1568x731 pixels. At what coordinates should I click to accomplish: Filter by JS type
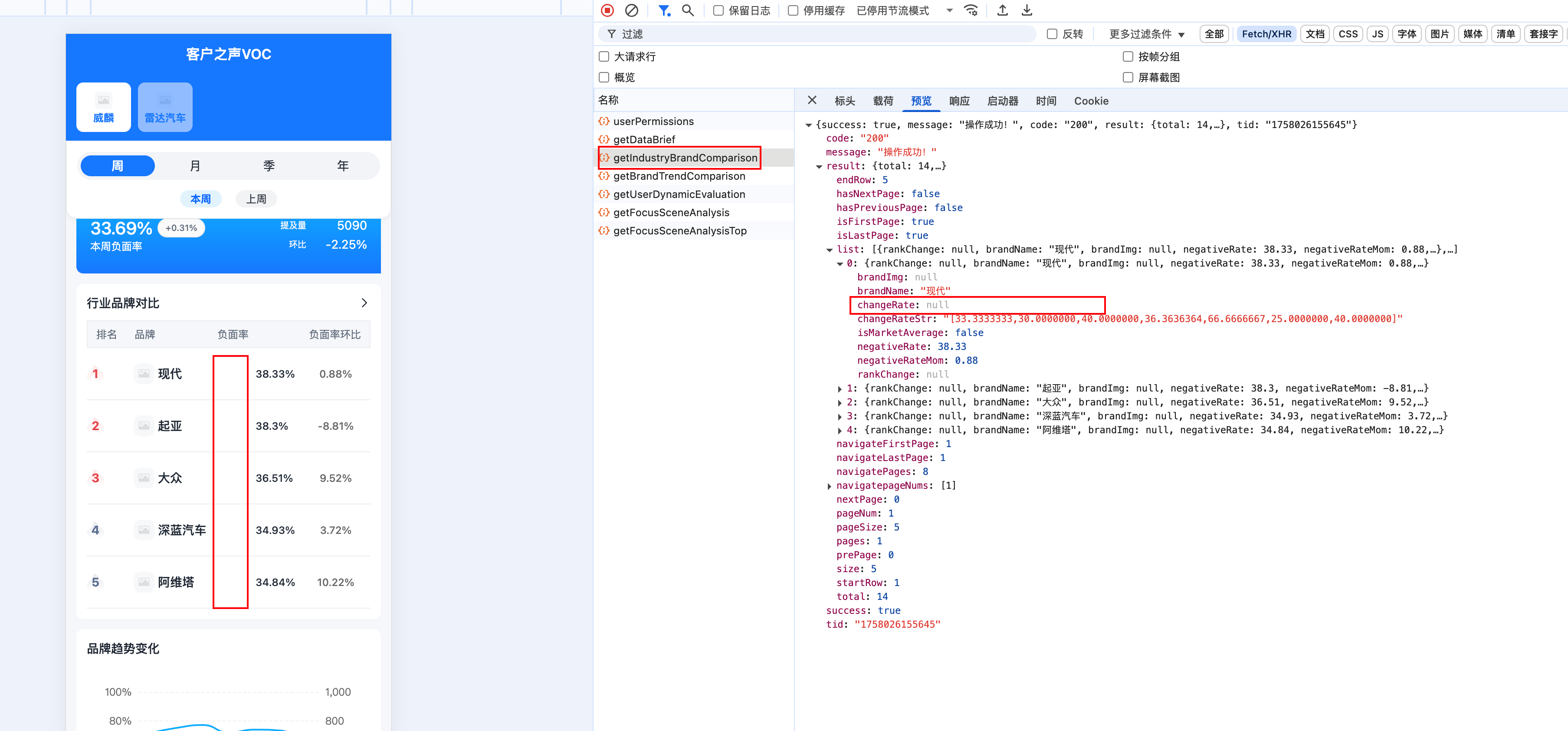[1378, 34]
